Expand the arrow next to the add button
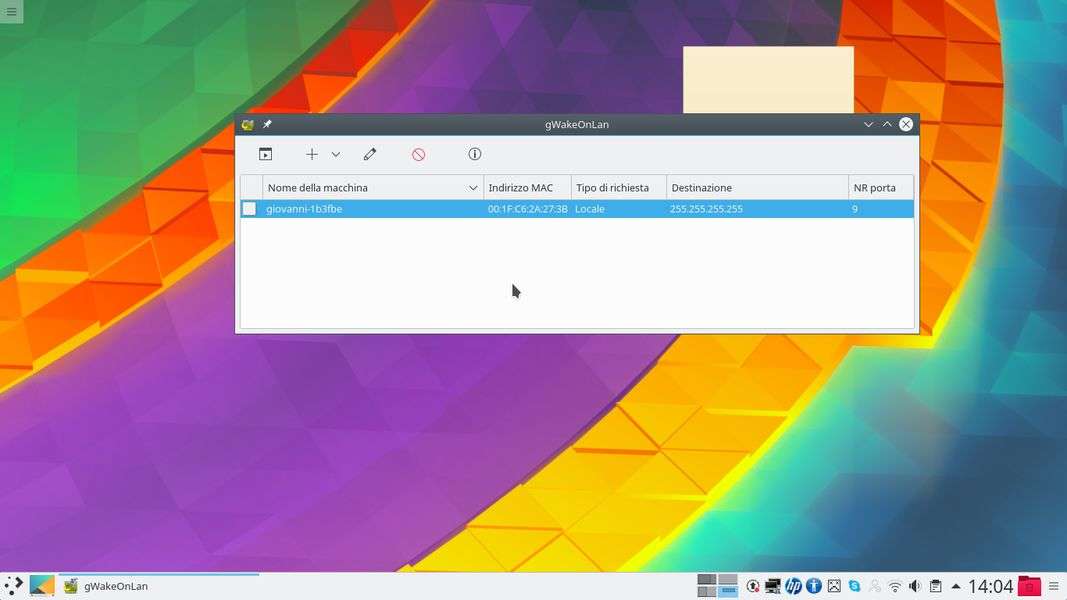This screenshot has width=1067, height=600. [x=336, y=154]
